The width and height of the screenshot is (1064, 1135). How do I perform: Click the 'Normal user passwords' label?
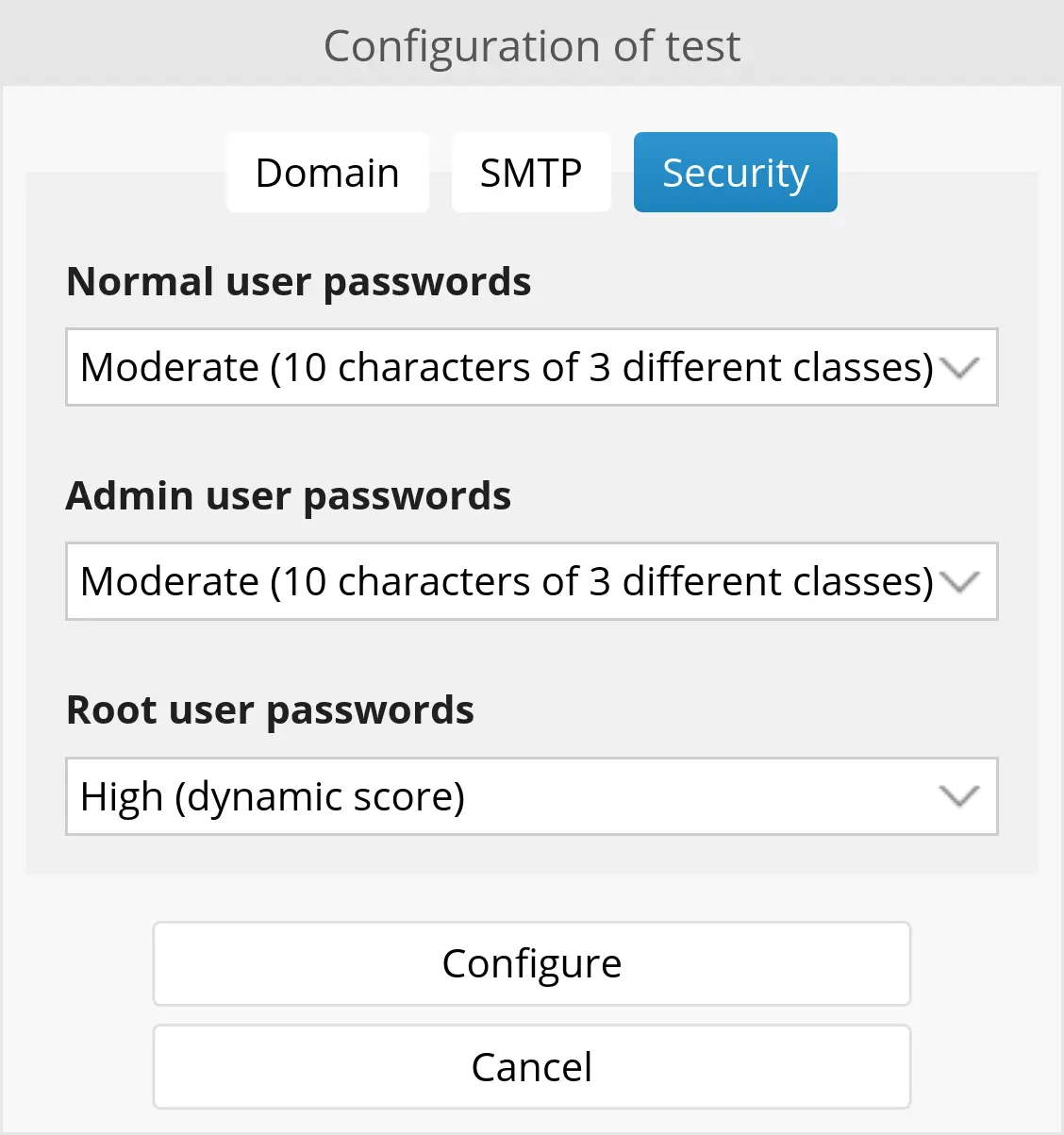(x=298, y=282)
